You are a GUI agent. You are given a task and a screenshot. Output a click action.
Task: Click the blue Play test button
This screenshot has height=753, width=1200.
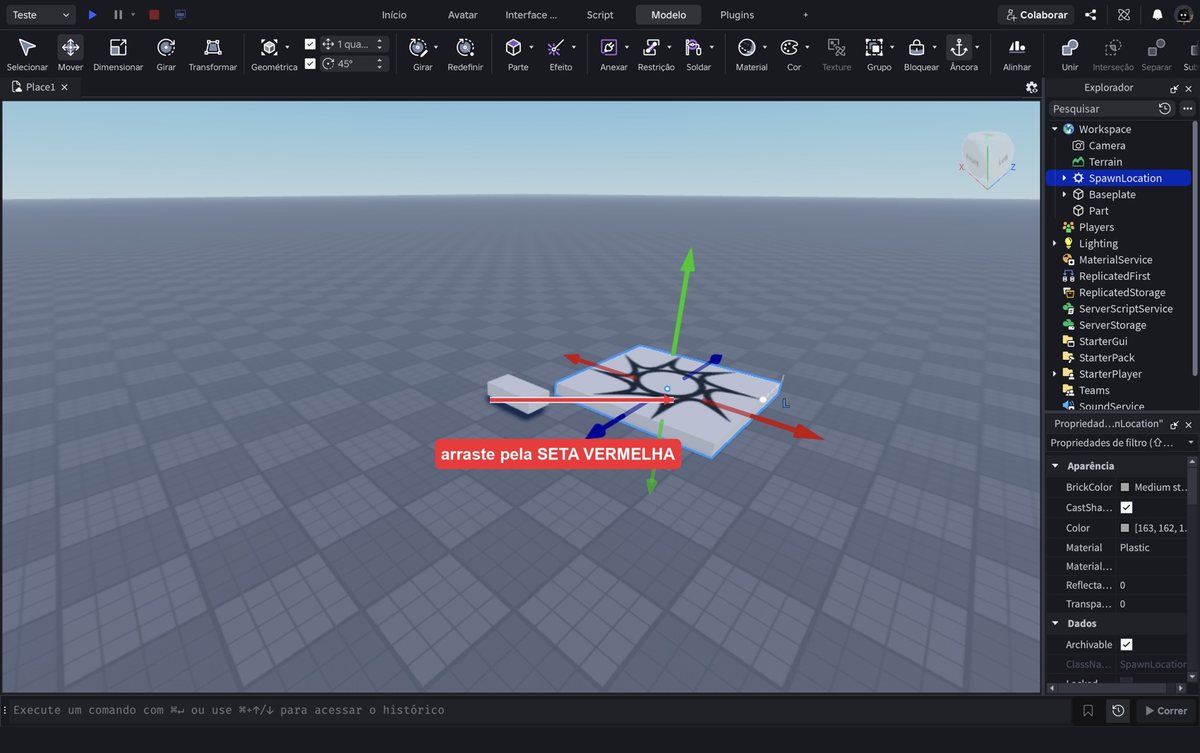[x=92, y=15]
